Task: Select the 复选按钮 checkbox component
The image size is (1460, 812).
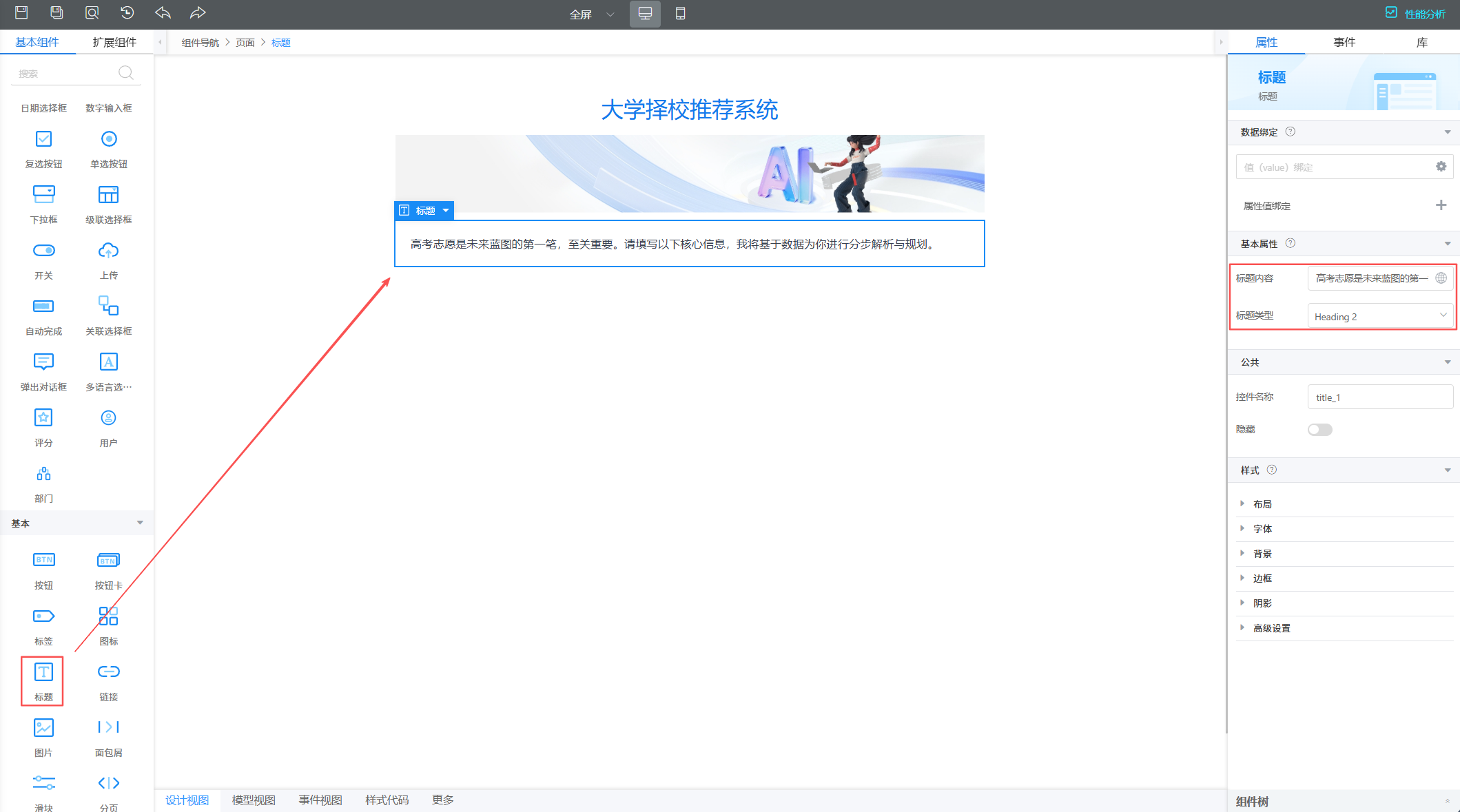Action: pos(43,140)
